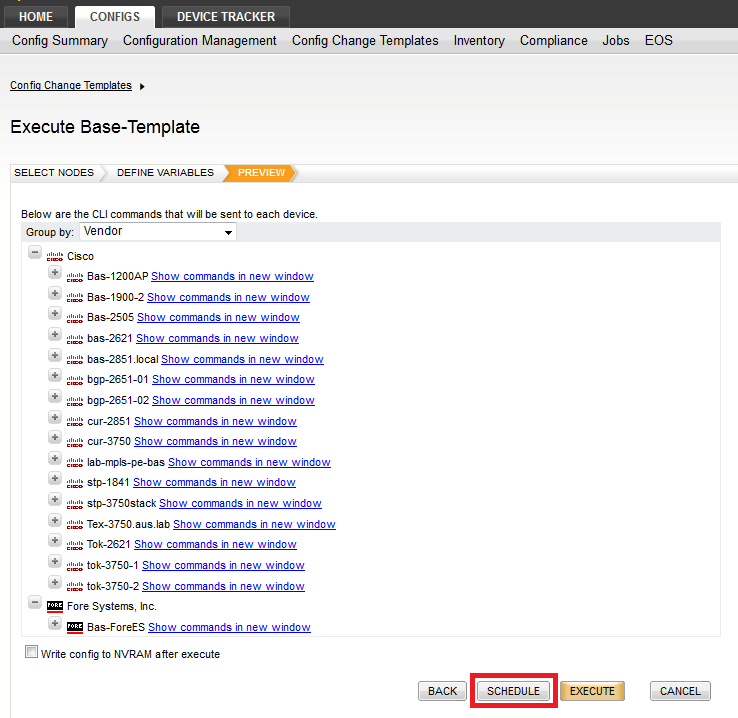Click Cisco icon beside cur-3750
Screen dimensions: 738x718
(74, 442)
